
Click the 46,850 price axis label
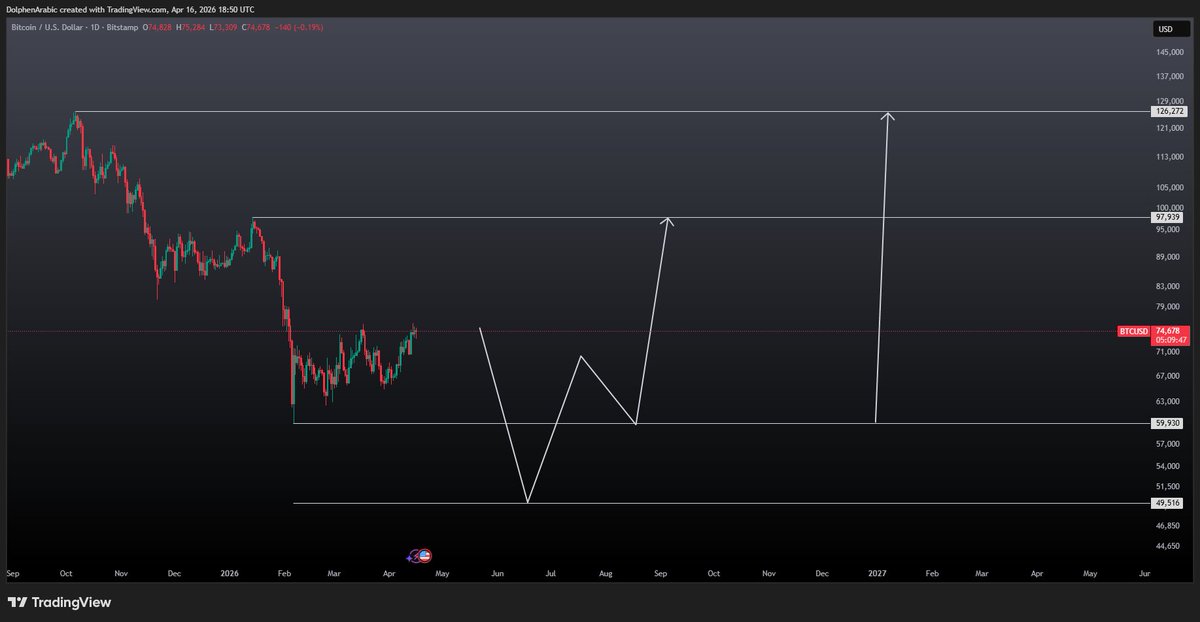(x=1167, y=525)
